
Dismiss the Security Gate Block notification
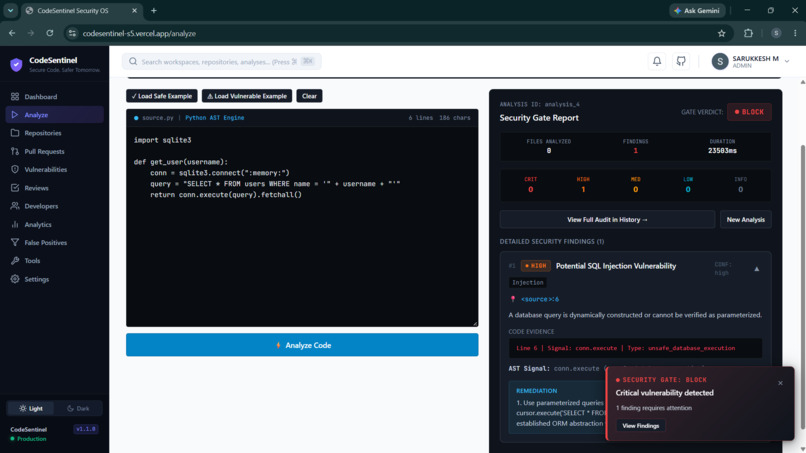pos(780,383)
